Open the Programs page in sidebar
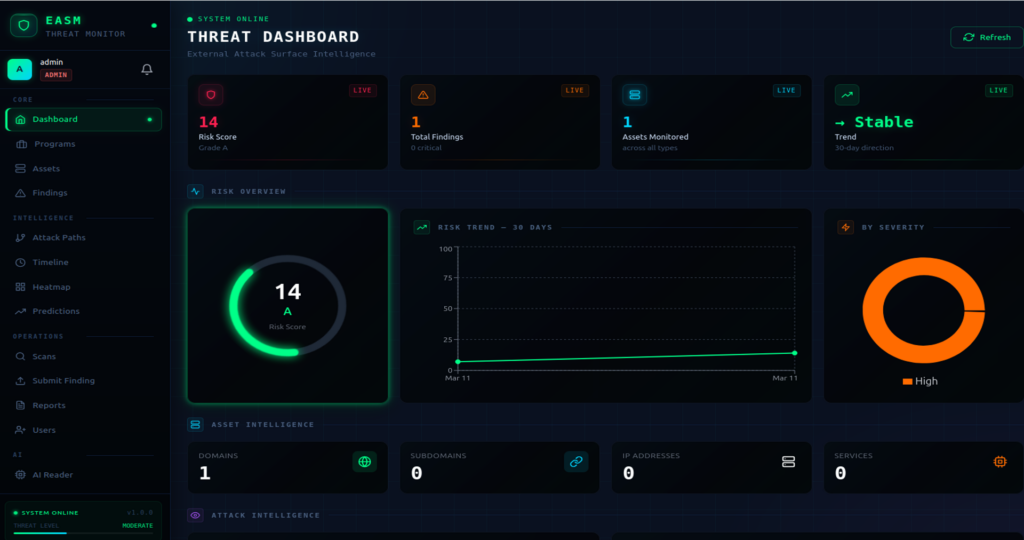 coord(54,144)
